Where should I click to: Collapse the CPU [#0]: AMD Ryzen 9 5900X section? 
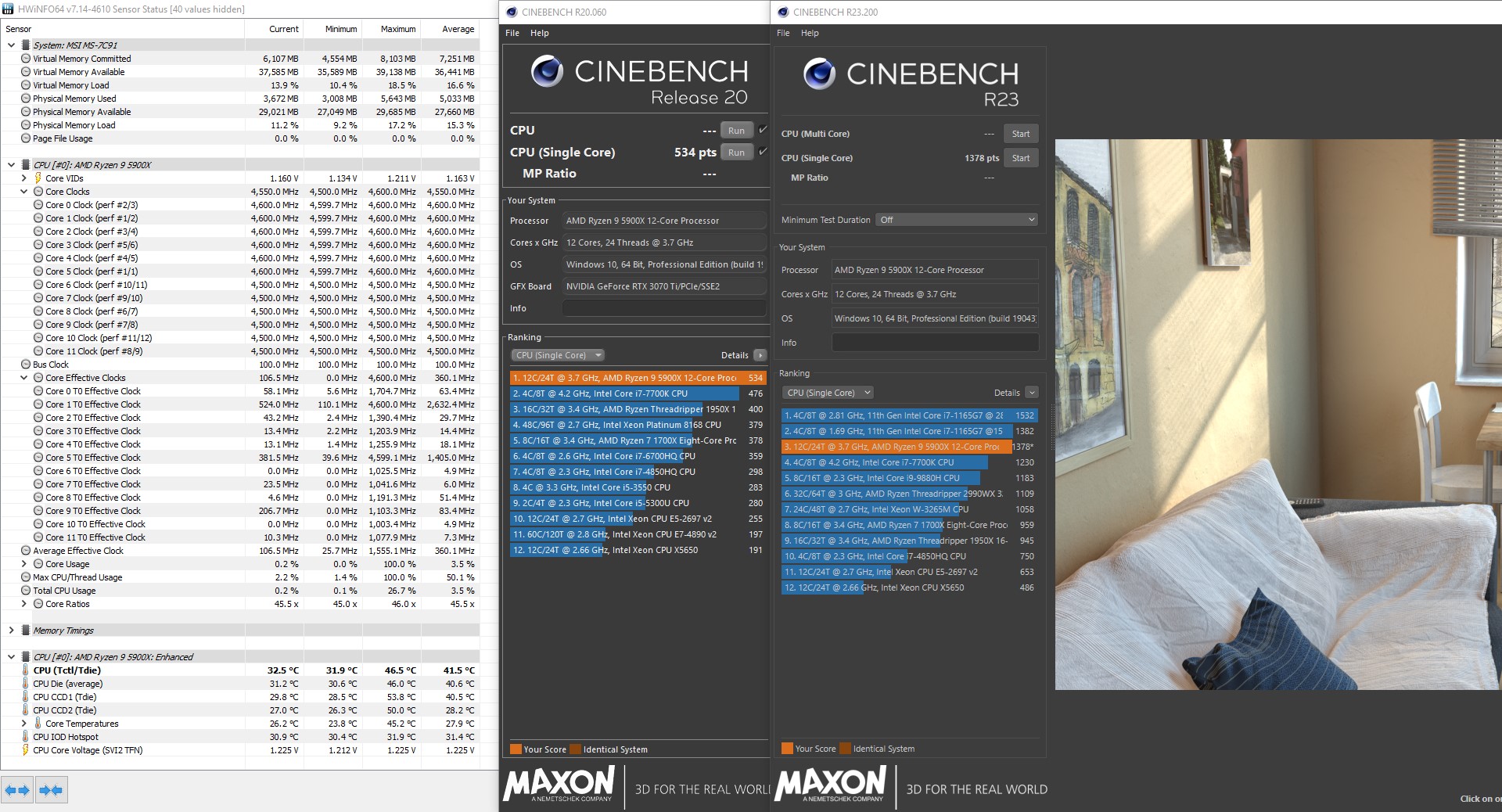tap(11, 165)
